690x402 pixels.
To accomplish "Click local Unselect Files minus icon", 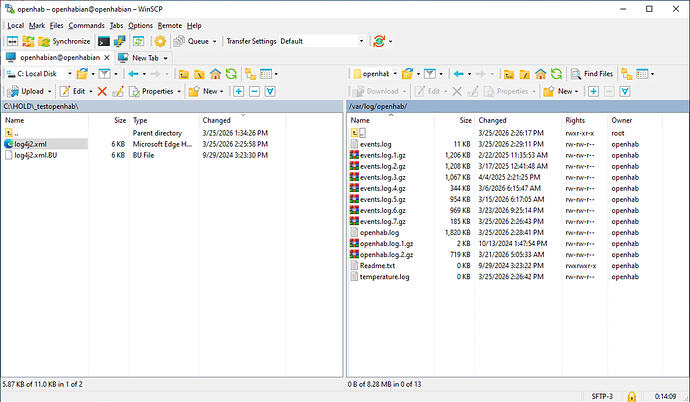I will (254, 91).
